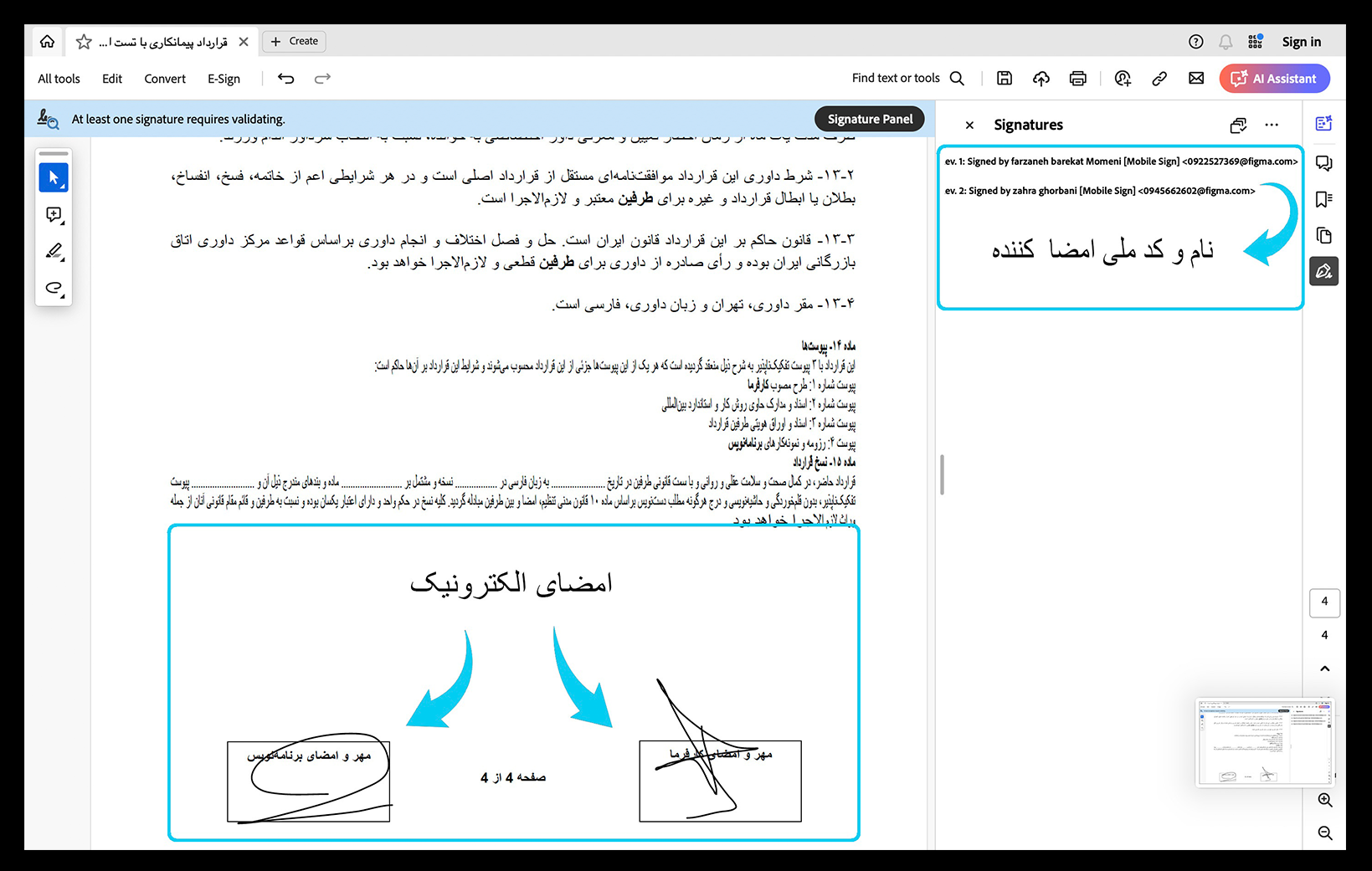Choose the Add comment tool

click(54, 215)
